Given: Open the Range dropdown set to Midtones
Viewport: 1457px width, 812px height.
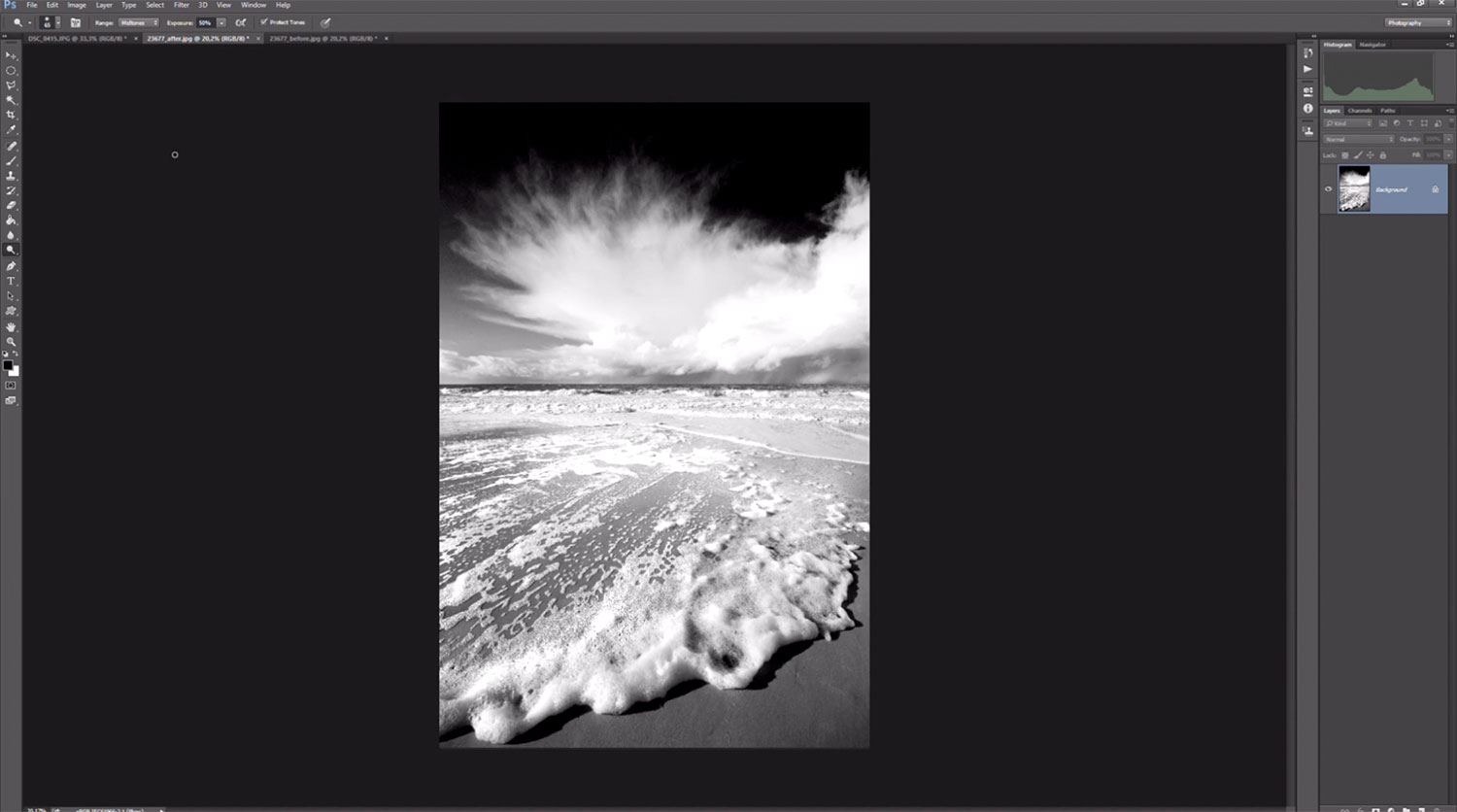Looking at the screenshot, I should point(138,22).
